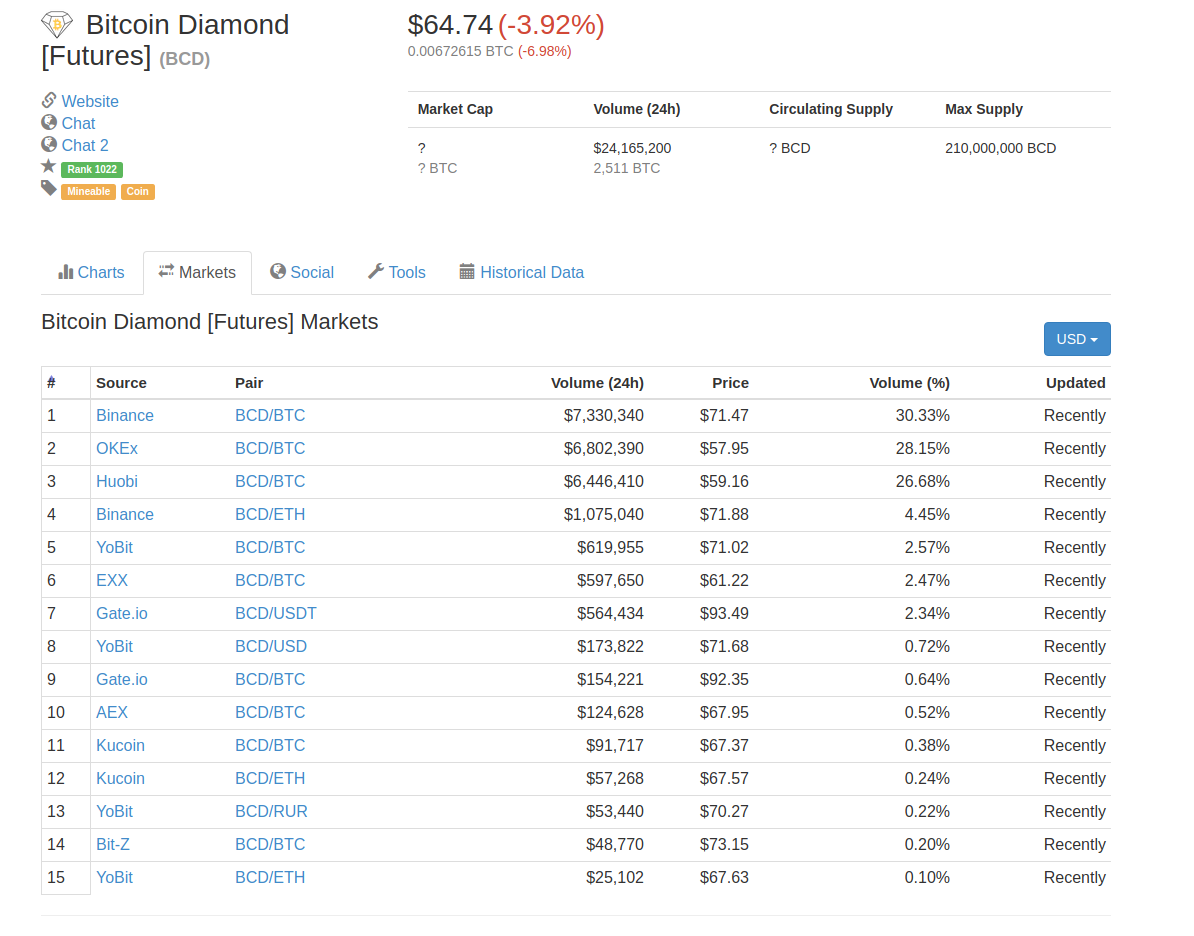The width and height of the screenshot is (1194, 936).
Task: Click the exchange arrows icon in Markets tab
Action: (x=166, y=271)
